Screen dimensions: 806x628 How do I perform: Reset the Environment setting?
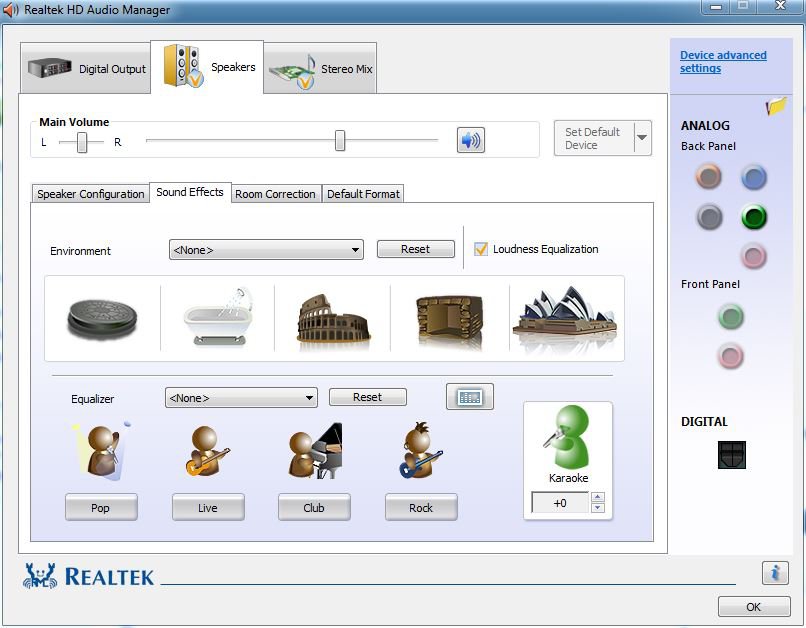click(415, 249)
